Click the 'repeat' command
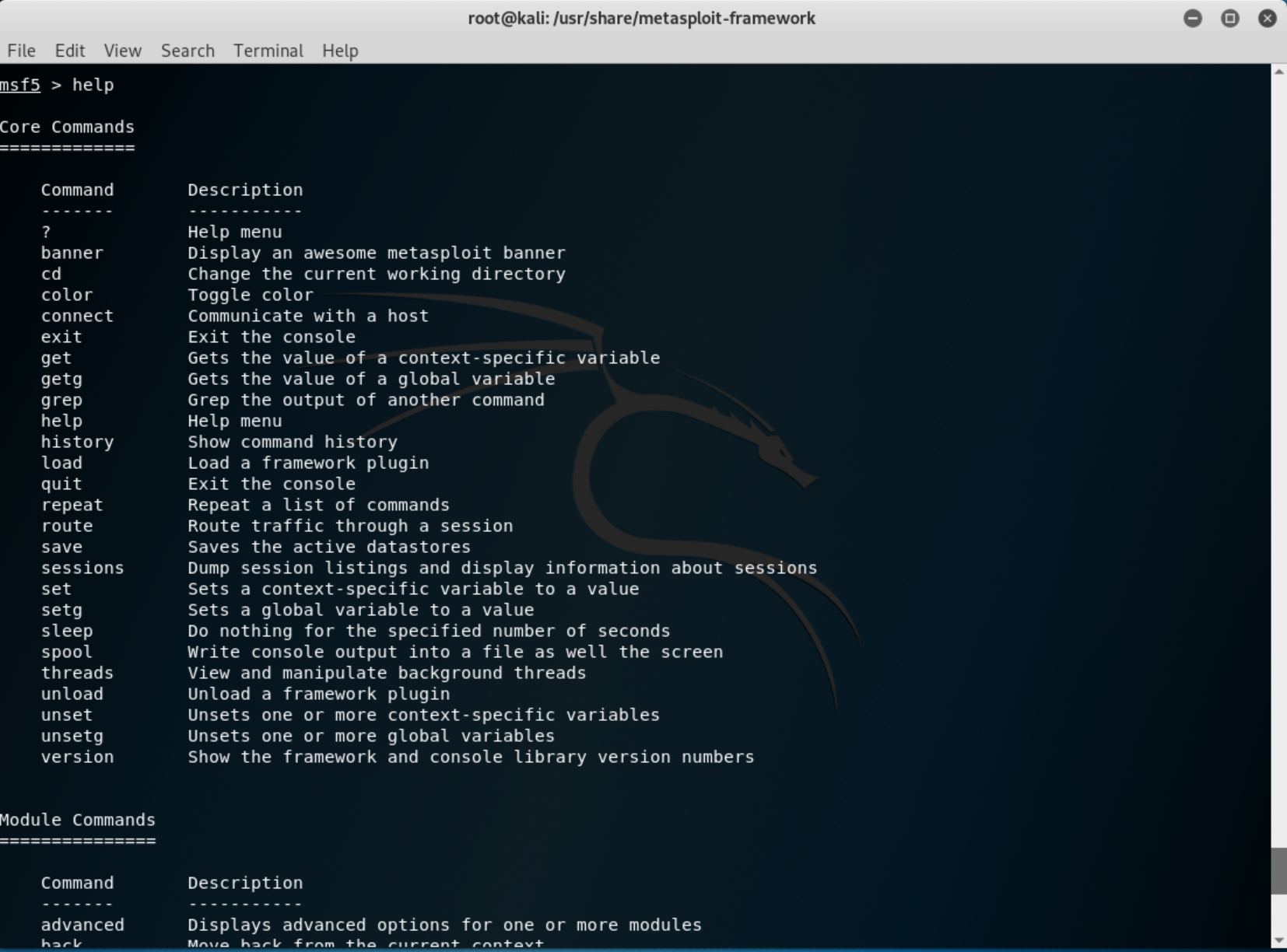The image size is (1287, 952). point(72,505)
